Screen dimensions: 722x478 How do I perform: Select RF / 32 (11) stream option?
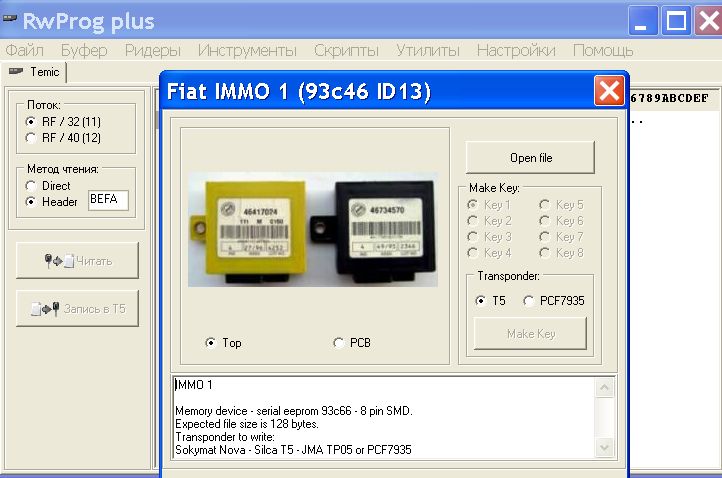coord(63,122)
